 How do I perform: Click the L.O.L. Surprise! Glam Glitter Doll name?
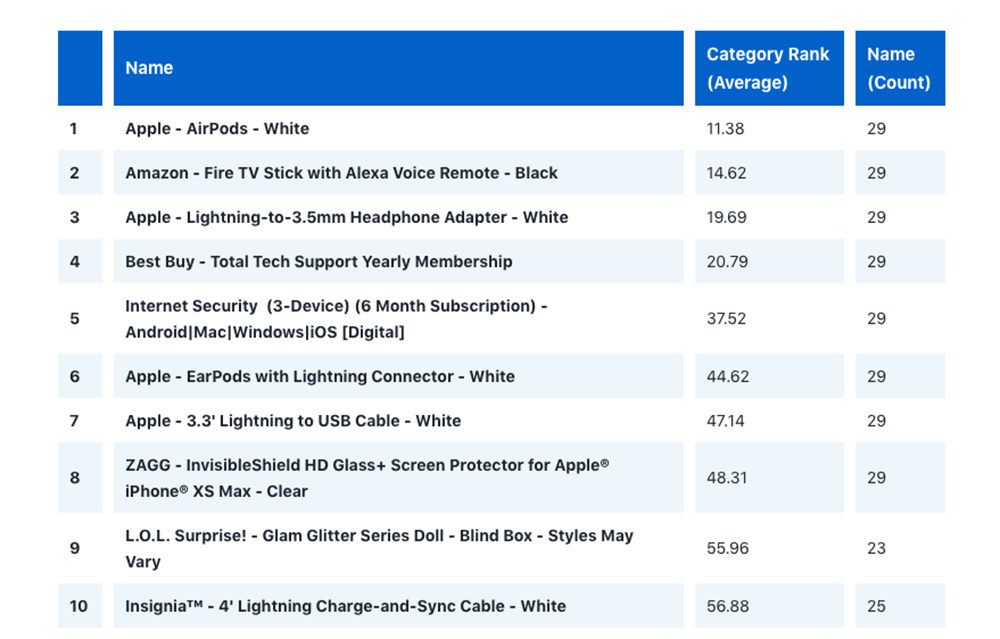tap(379, 548)
